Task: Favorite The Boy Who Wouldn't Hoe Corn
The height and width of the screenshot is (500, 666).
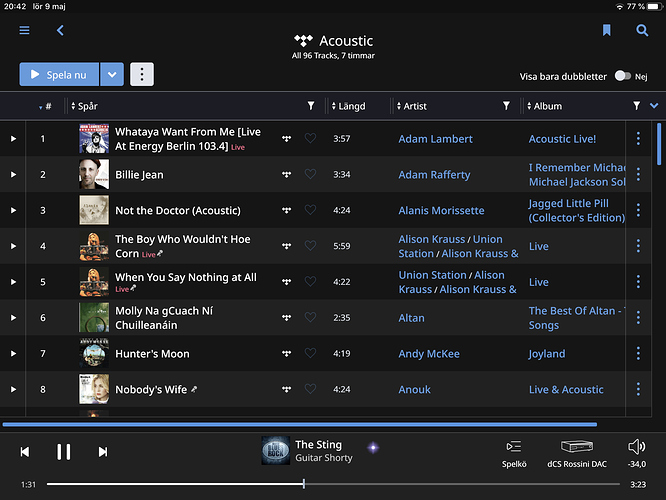Action: click(x=310, y=246)
